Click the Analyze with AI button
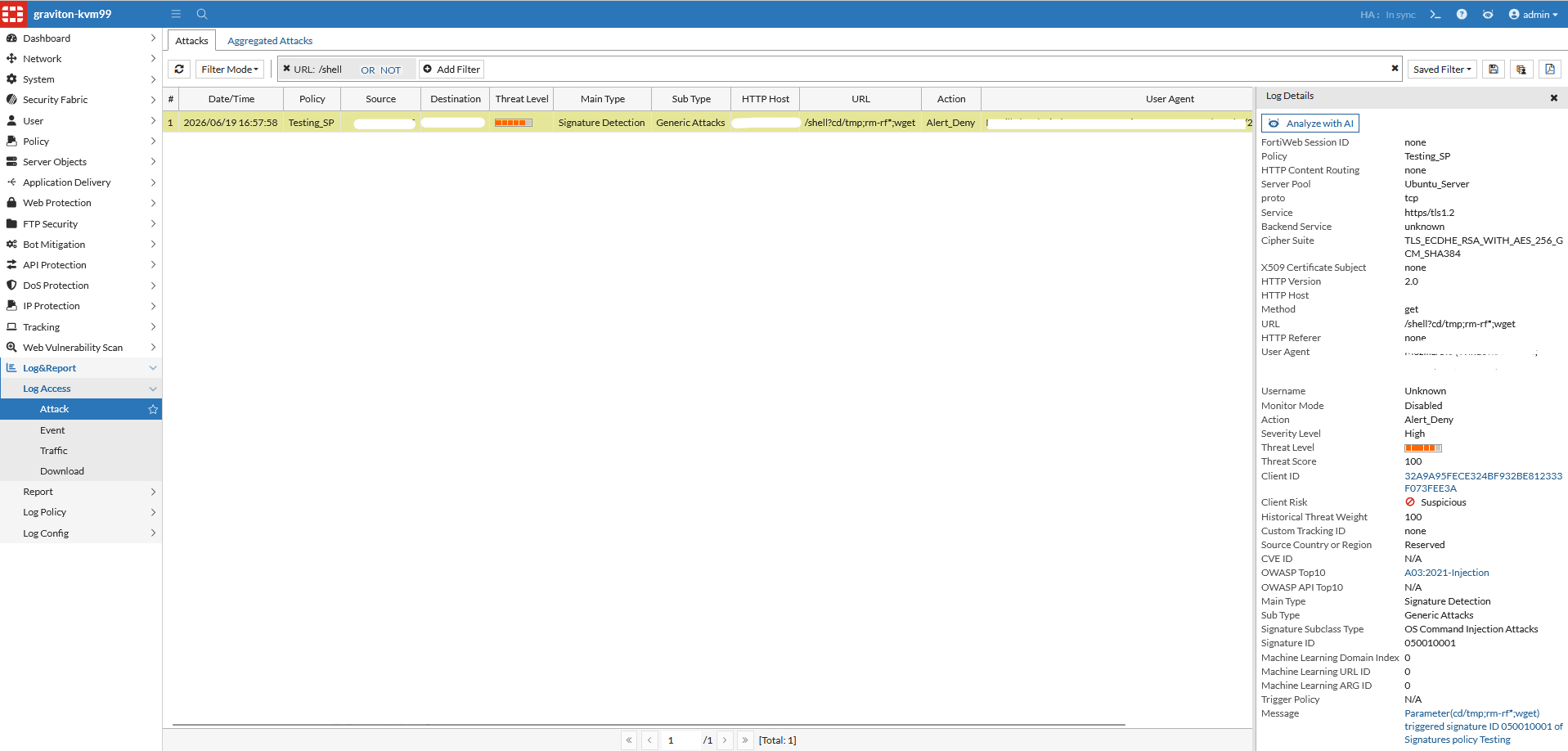 tap(1310, 124)
